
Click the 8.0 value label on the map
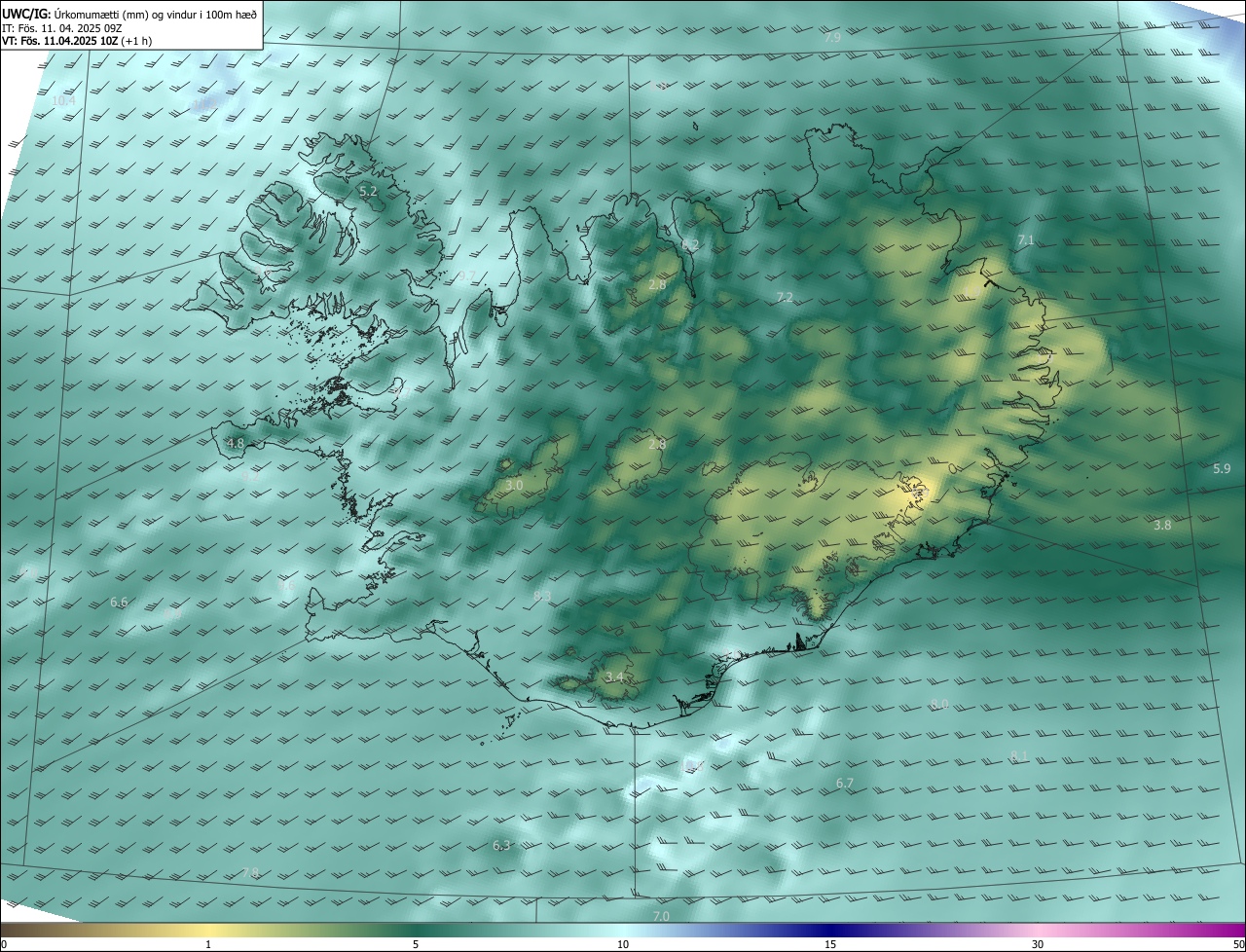click(x=939, y=704)
